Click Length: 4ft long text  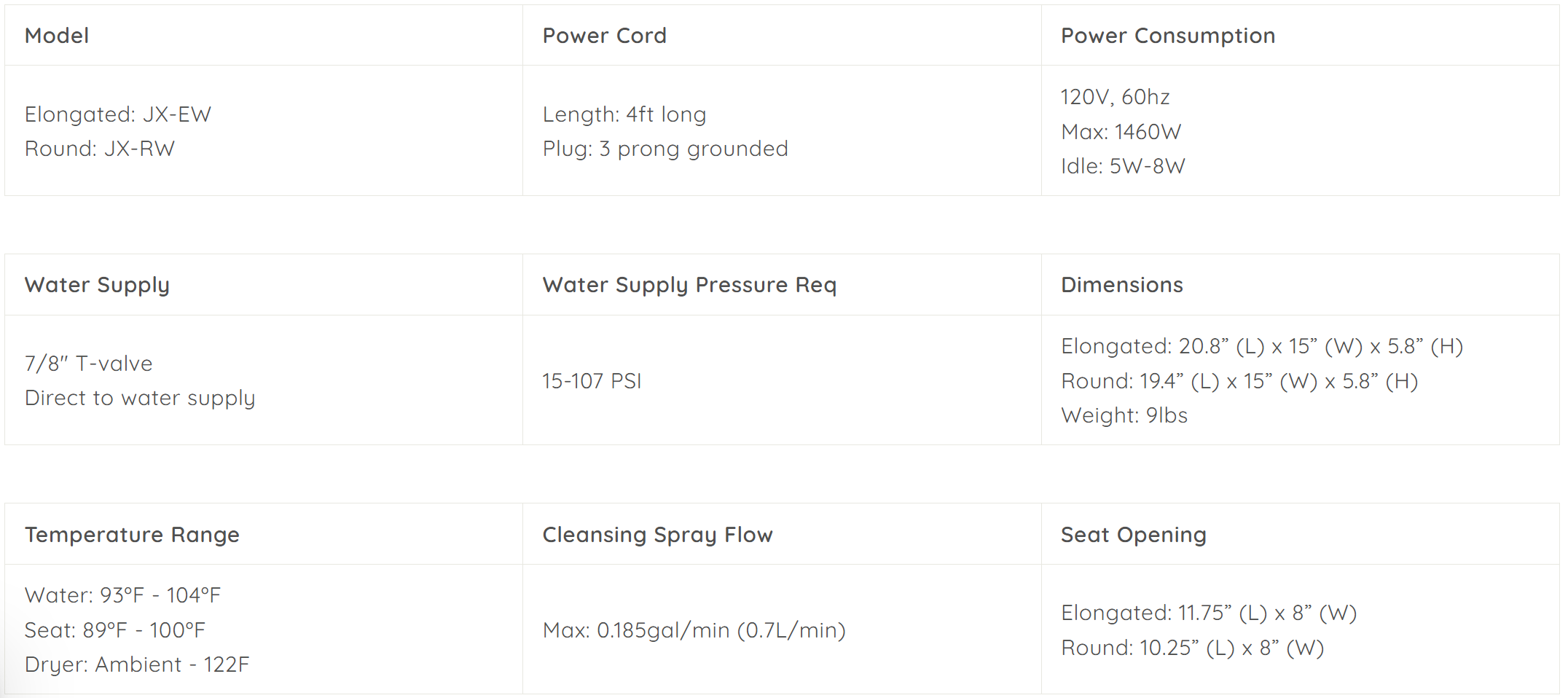(624, 114)
